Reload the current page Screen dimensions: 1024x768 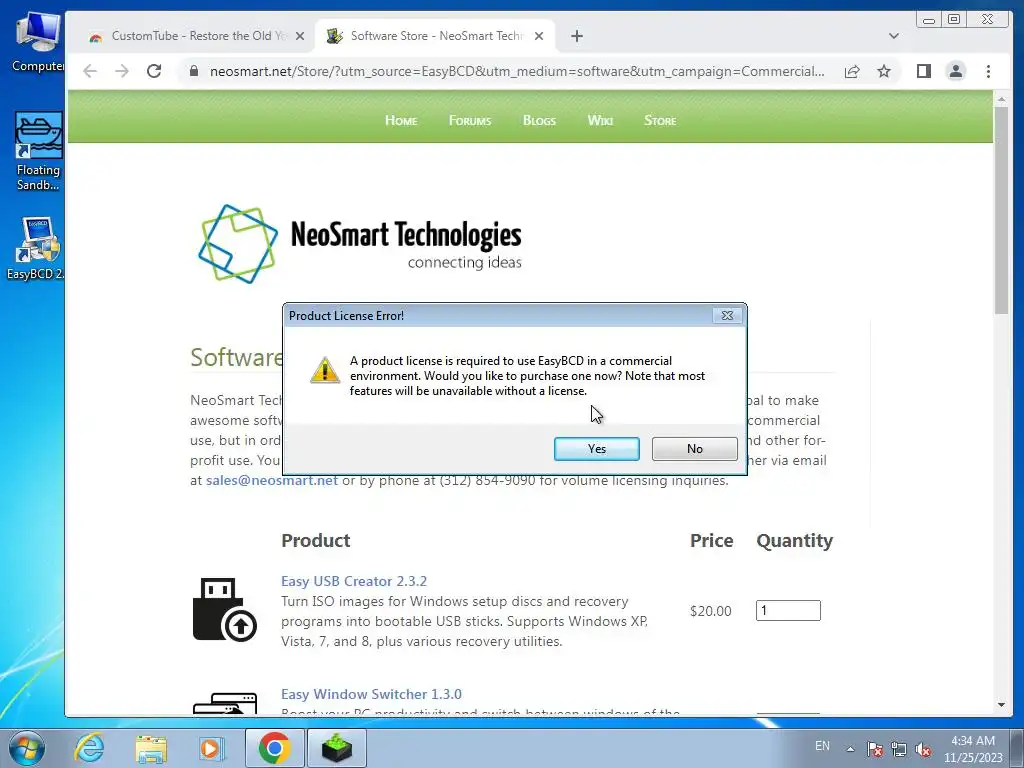point(154,71)
